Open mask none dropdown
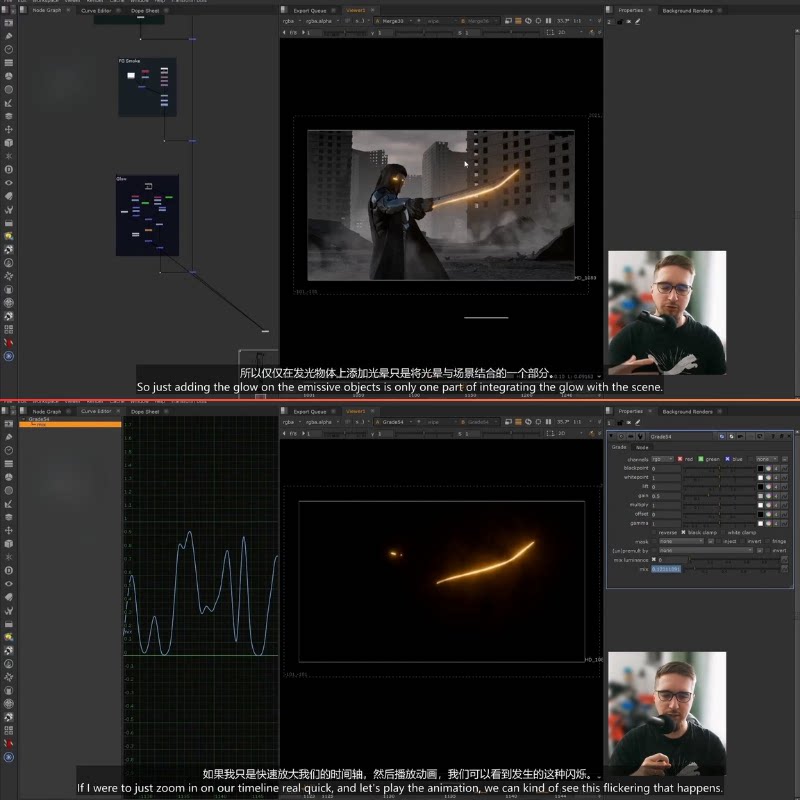The width and height of the screenshot is (800, 800). click(x=681, y=541)
